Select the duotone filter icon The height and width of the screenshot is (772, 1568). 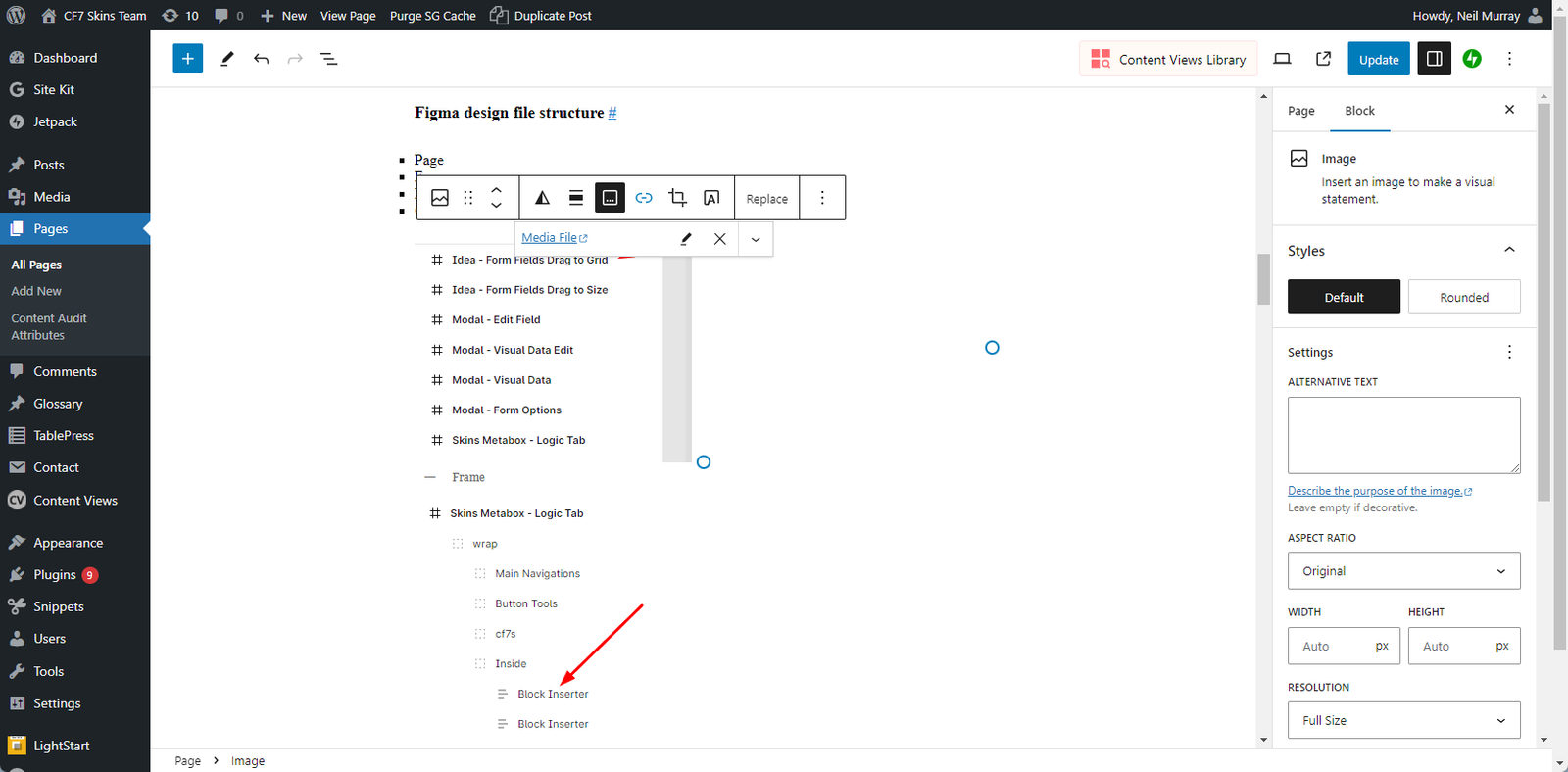[x=542, y=198]
